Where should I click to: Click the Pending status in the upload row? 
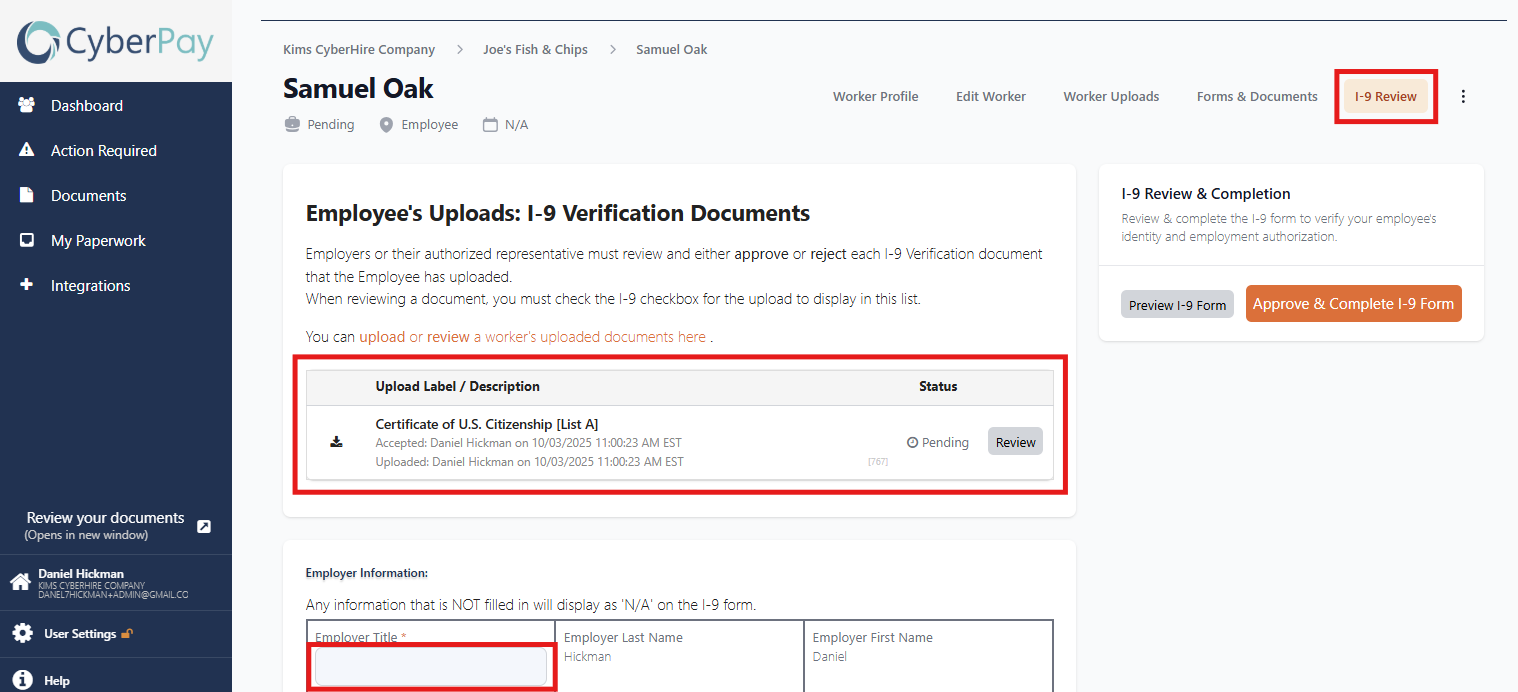938,442
